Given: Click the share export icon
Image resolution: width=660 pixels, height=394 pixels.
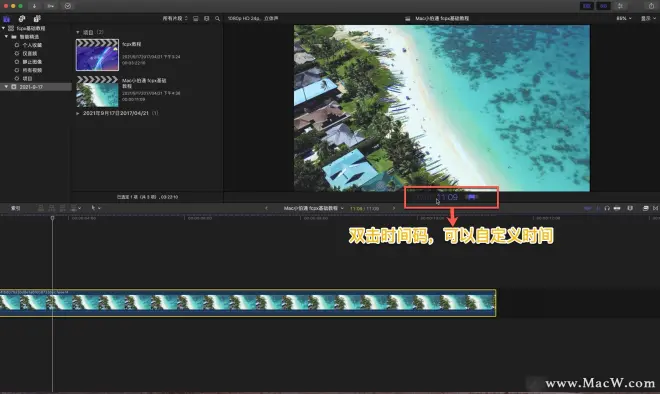Looking at the screenshot, I should click(651, 6).
